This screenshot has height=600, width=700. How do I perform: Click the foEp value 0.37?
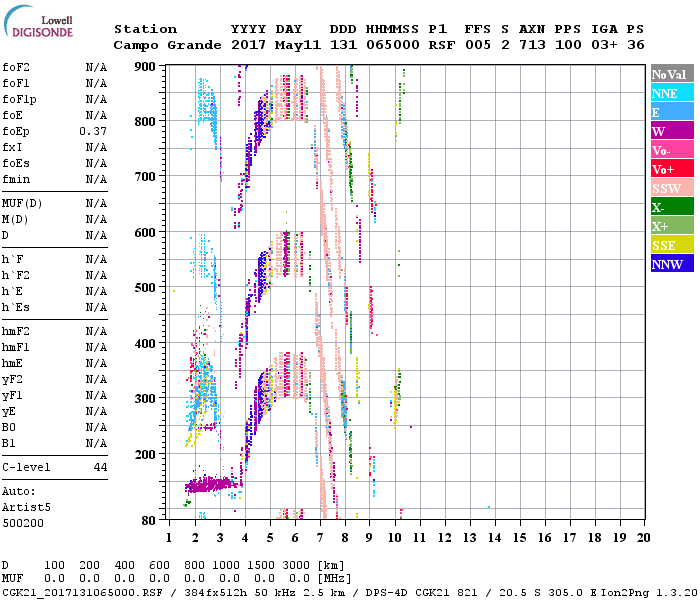point(93,131)
